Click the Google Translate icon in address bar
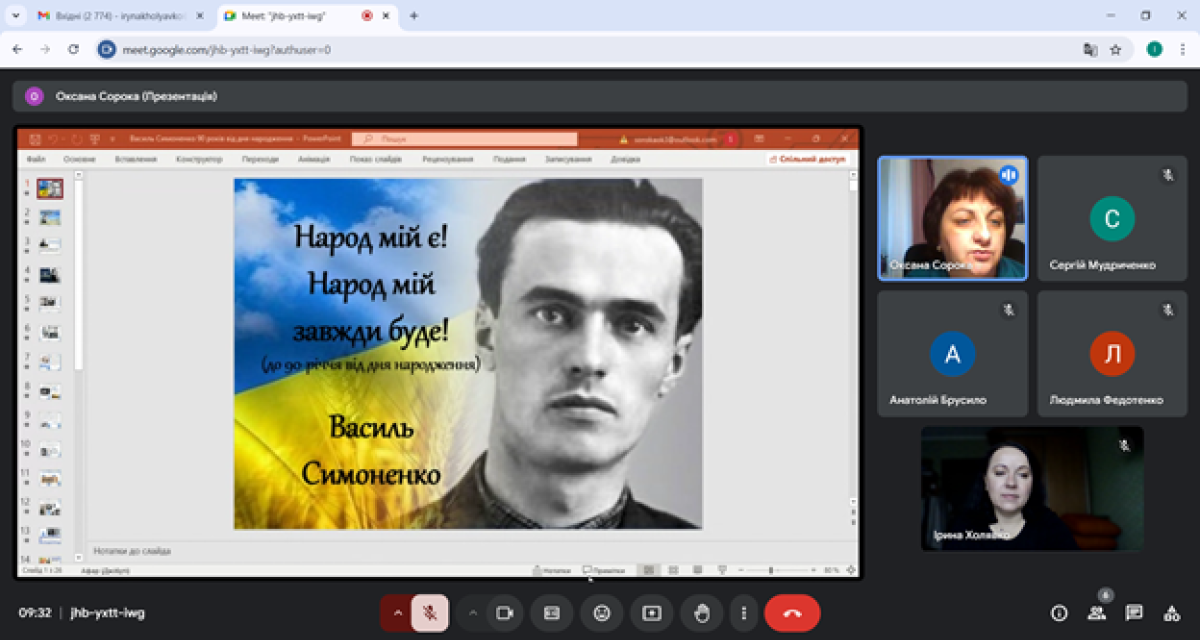This screenshot has width=1200, height=640. [1089, 49]
